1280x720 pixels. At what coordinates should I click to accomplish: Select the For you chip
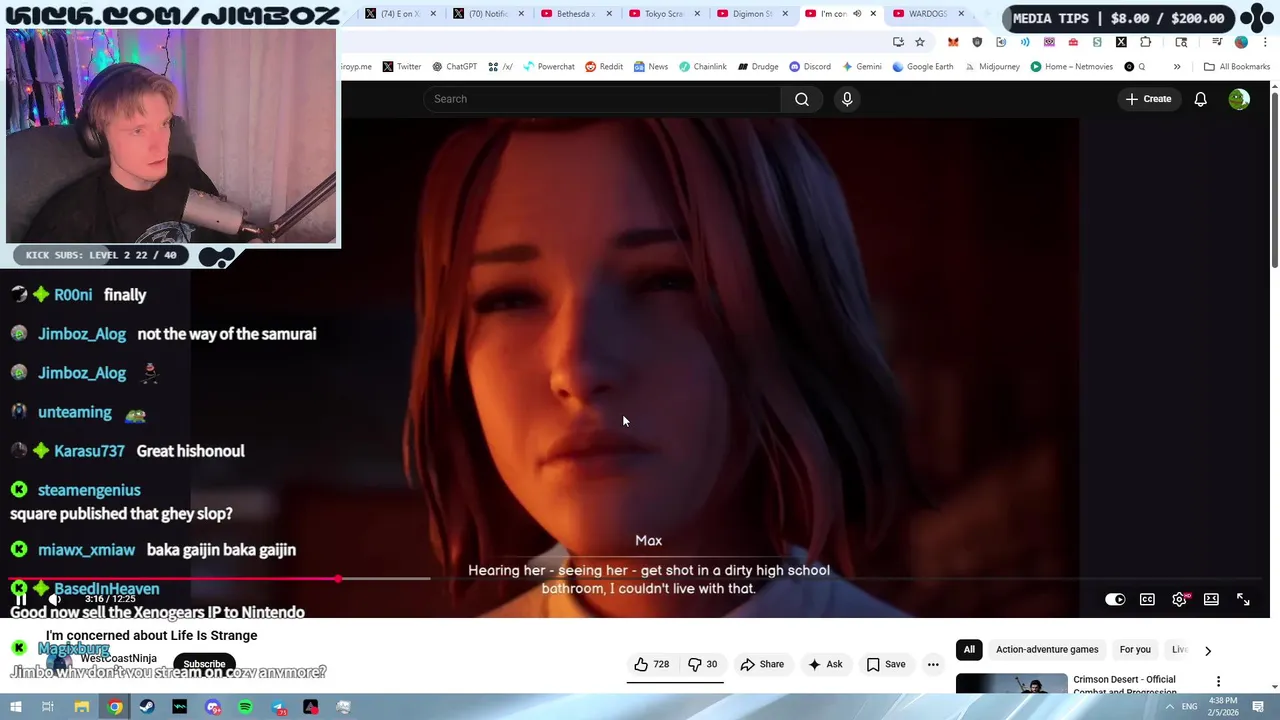(x=1135, y=650)
